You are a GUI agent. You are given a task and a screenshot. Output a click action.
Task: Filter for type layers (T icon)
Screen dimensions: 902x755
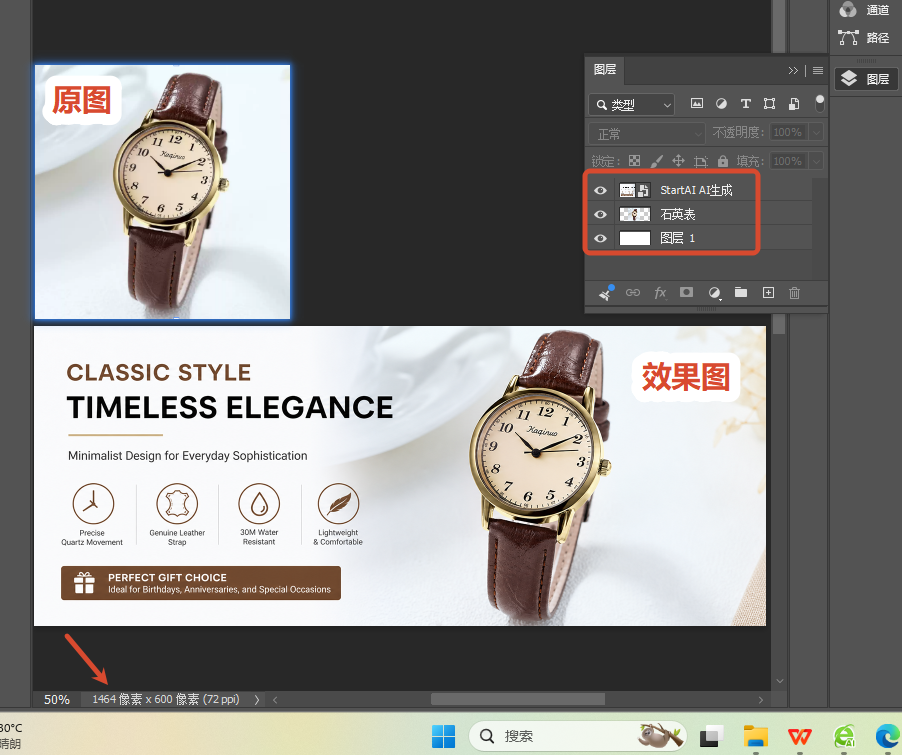pos(746,104)
